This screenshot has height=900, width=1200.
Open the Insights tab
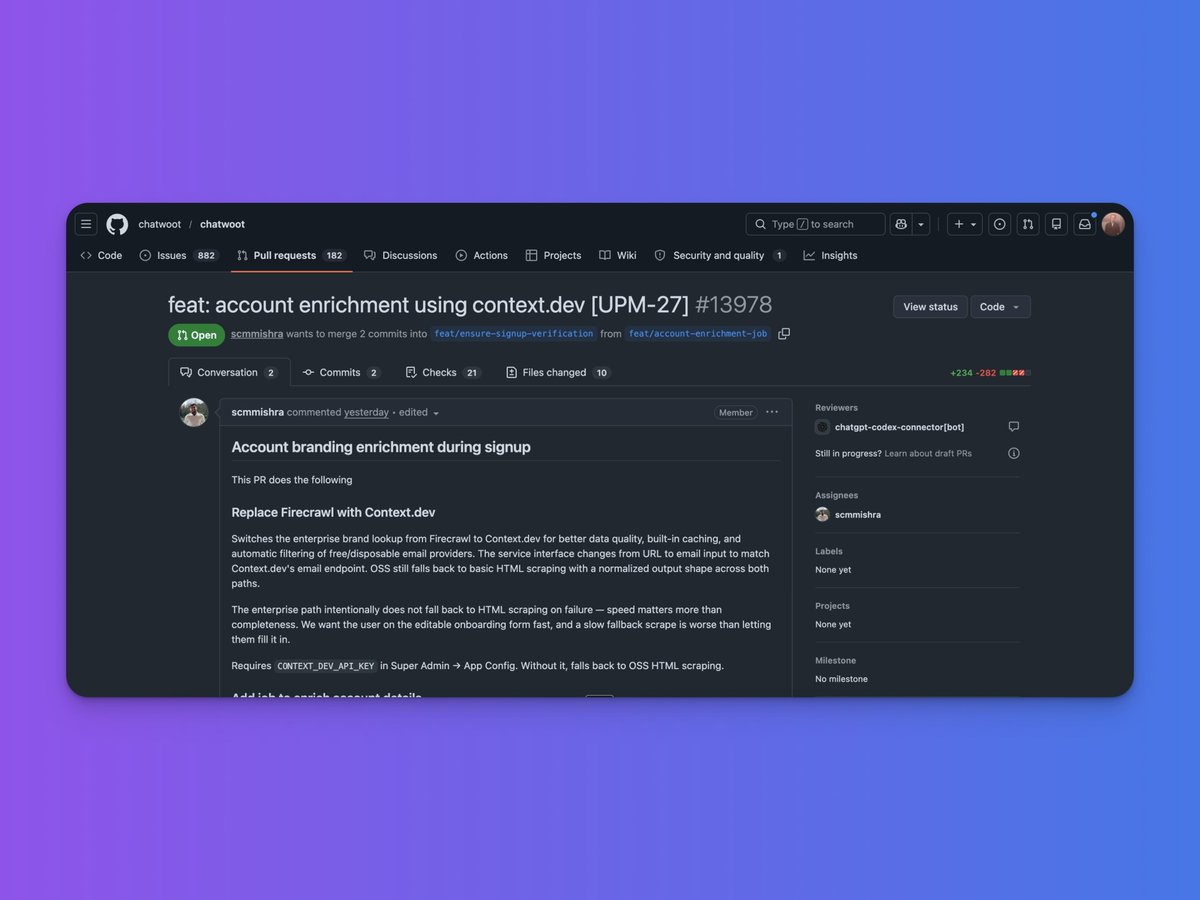830,255
